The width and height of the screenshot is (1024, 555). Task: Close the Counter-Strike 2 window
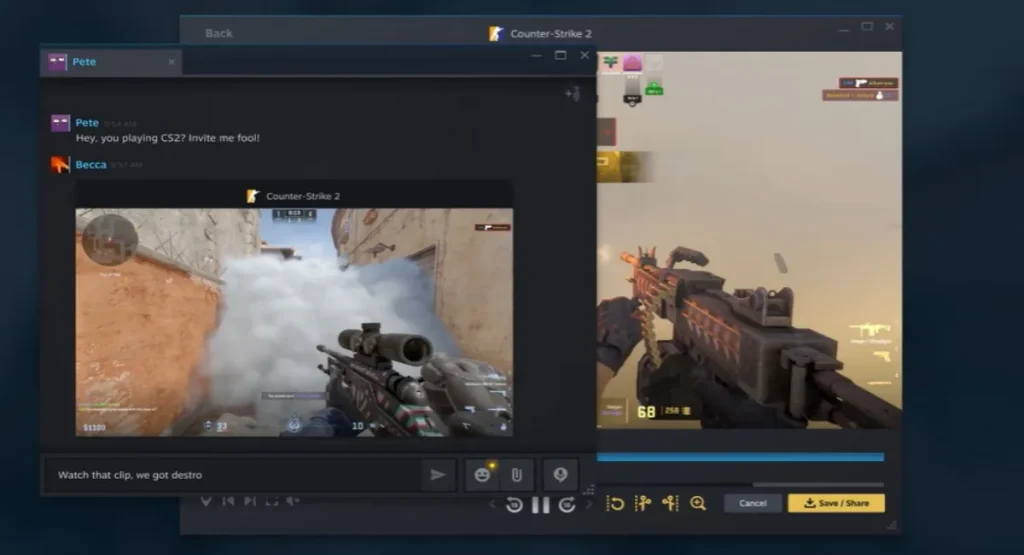[x=889, y=27]
